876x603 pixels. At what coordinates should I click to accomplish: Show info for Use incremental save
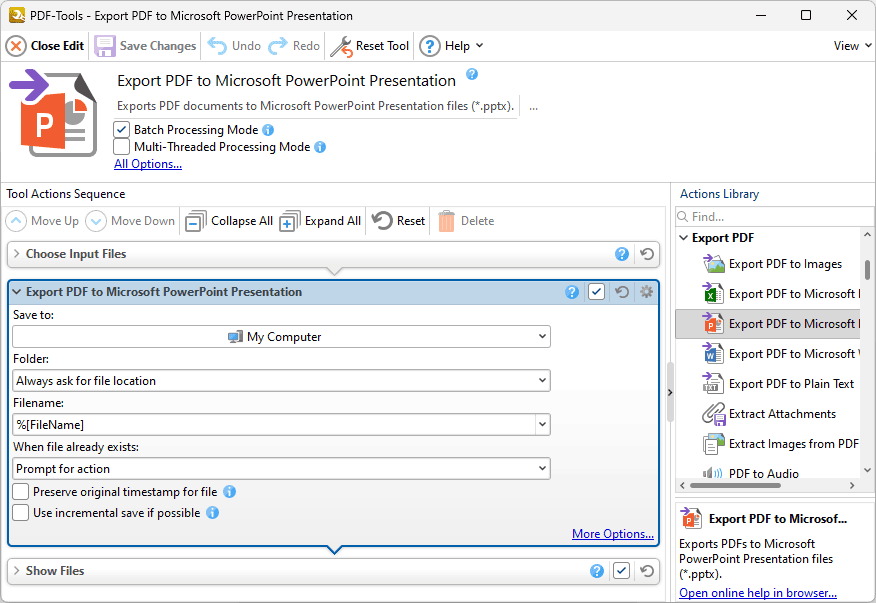tap(212, 512)
